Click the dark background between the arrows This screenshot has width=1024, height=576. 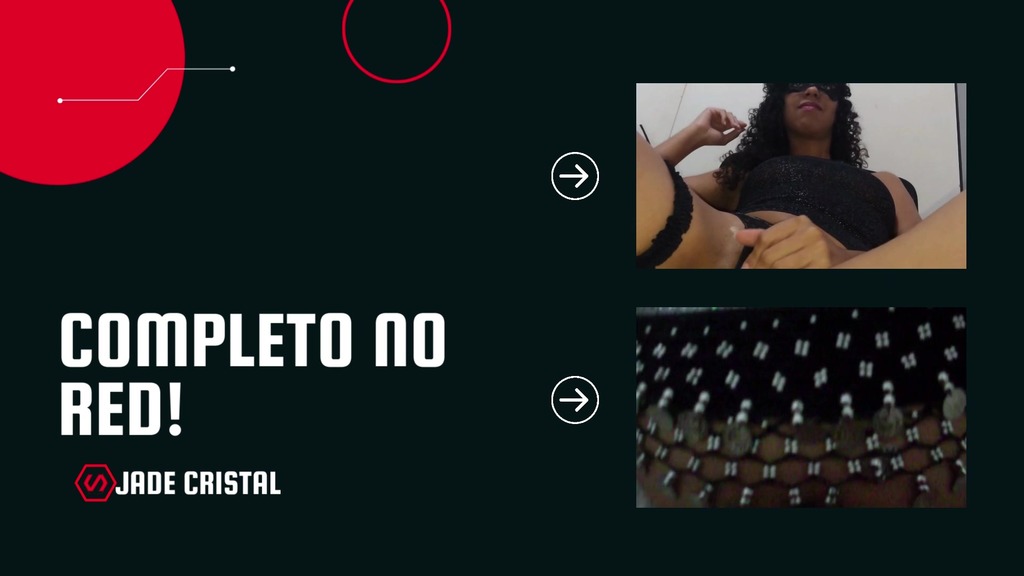575,288
